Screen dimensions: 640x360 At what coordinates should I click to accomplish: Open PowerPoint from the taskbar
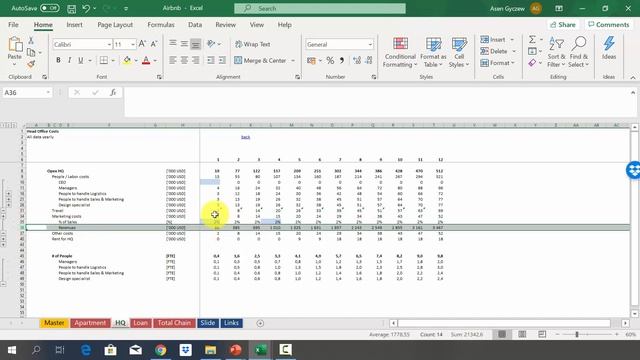[236, 350]
